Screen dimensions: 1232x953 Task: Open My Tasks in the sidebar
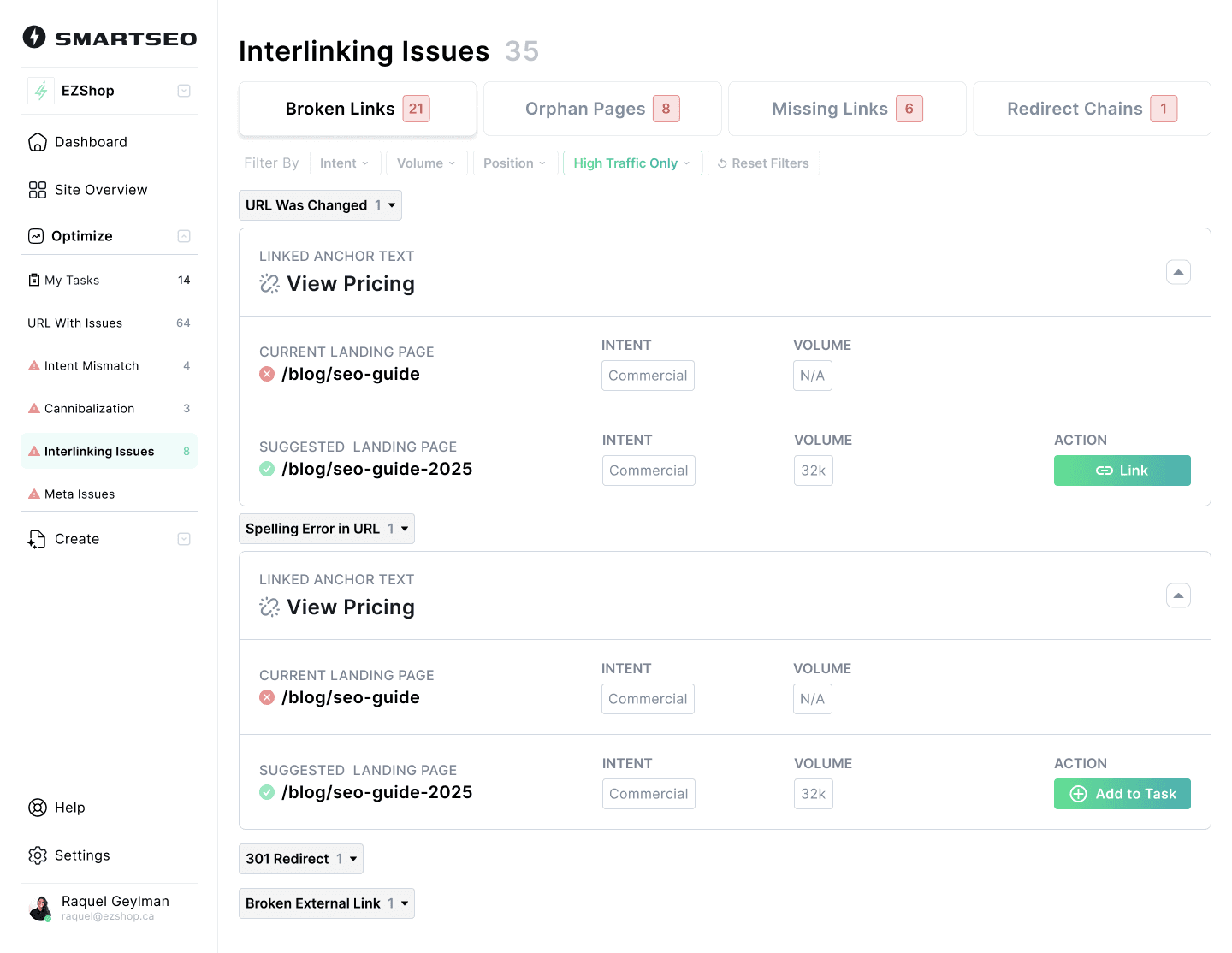point(109,280)
